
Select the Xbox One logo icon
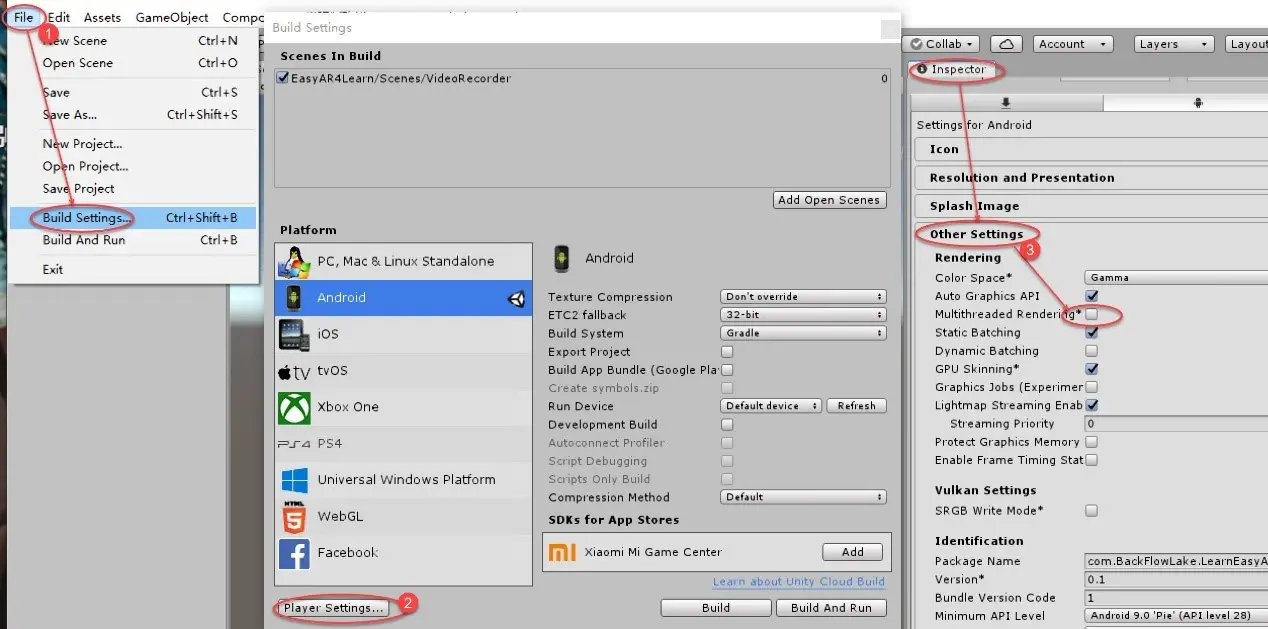[294, 407]
